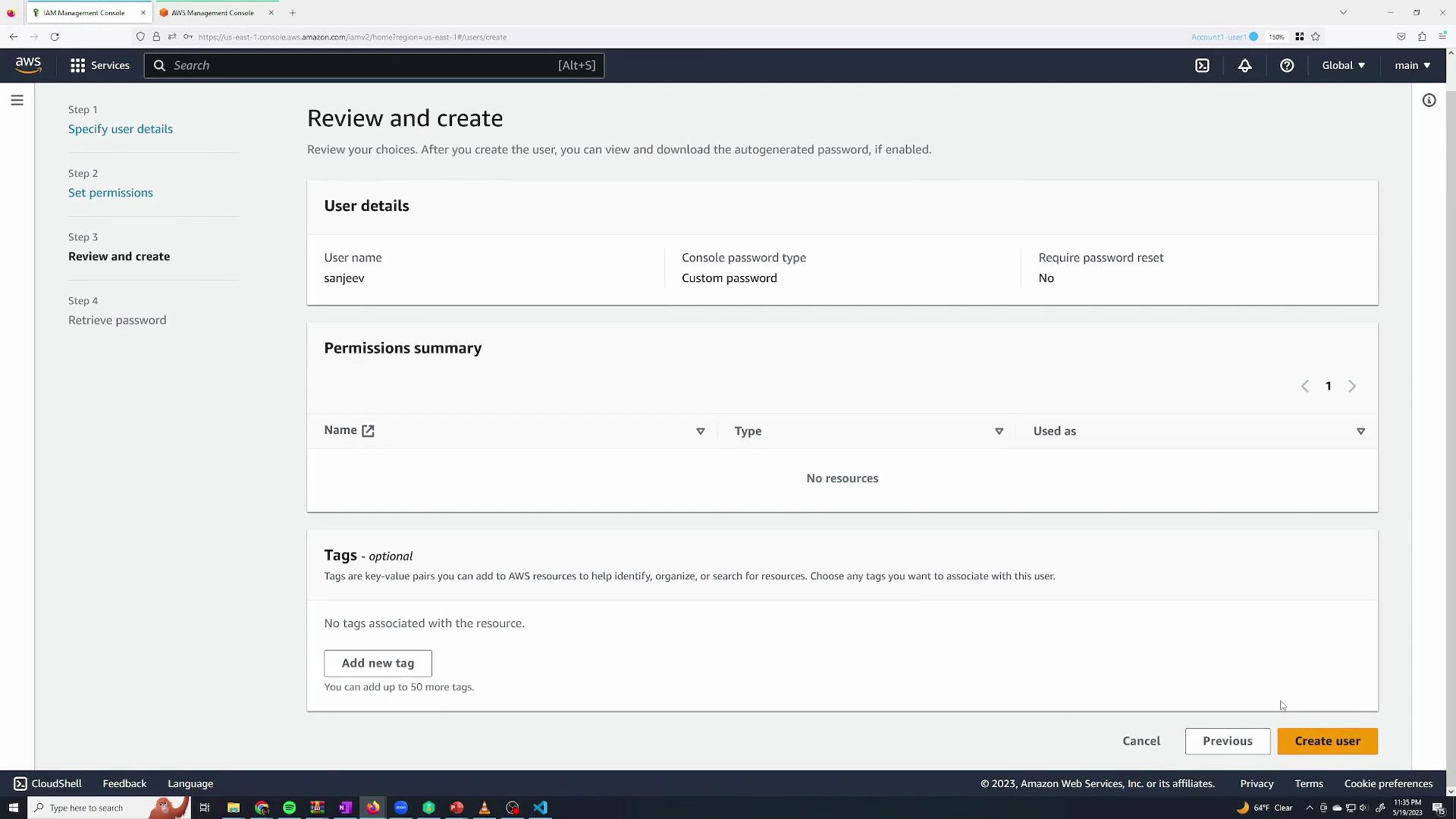Open CloudShell from the top navigation terminal icon
The height and width of the screenshot is (819, 1456).
pyautogui.click(x=1203, y=65)
